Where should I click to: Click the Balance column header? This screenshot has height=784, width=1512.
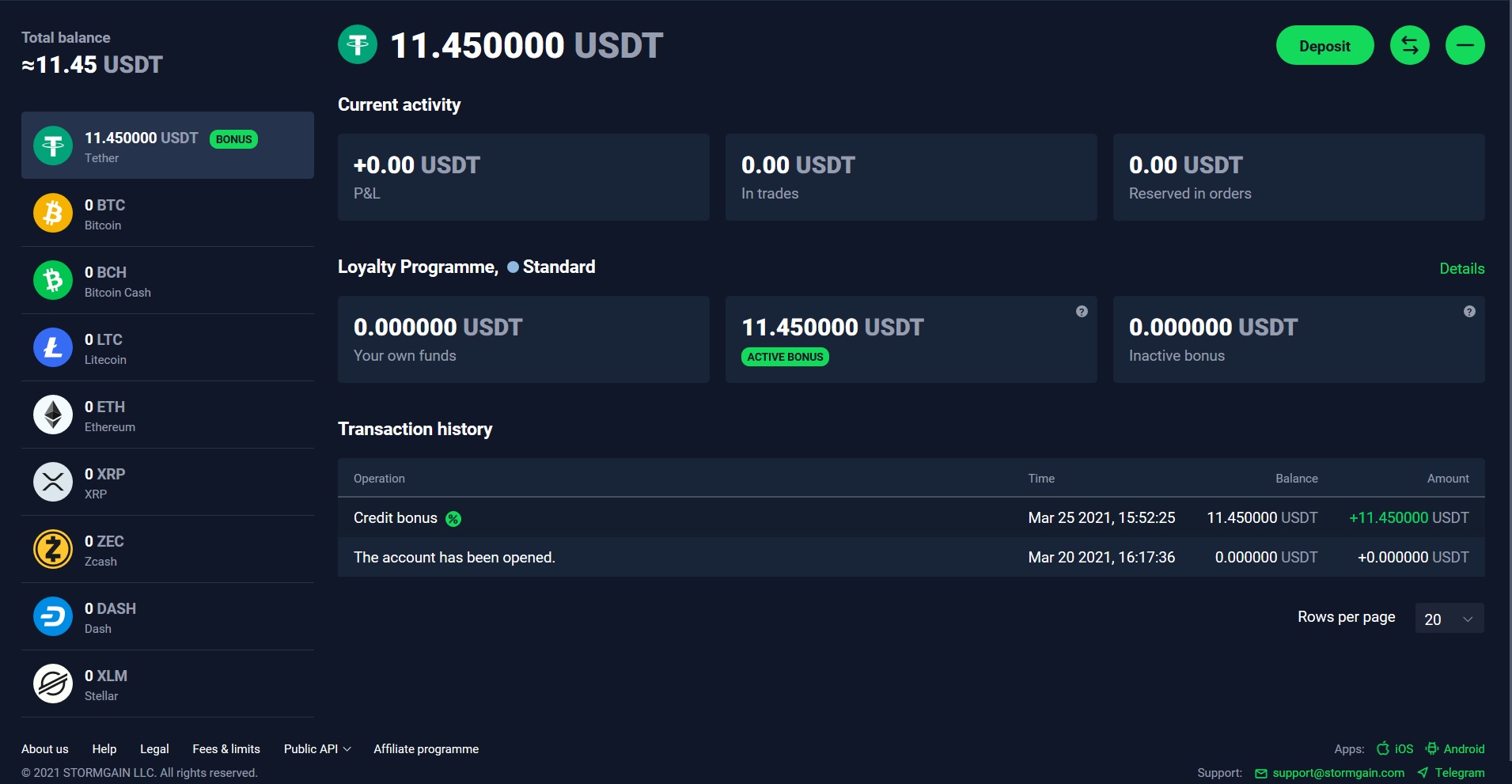click(x=1297, y=479)
